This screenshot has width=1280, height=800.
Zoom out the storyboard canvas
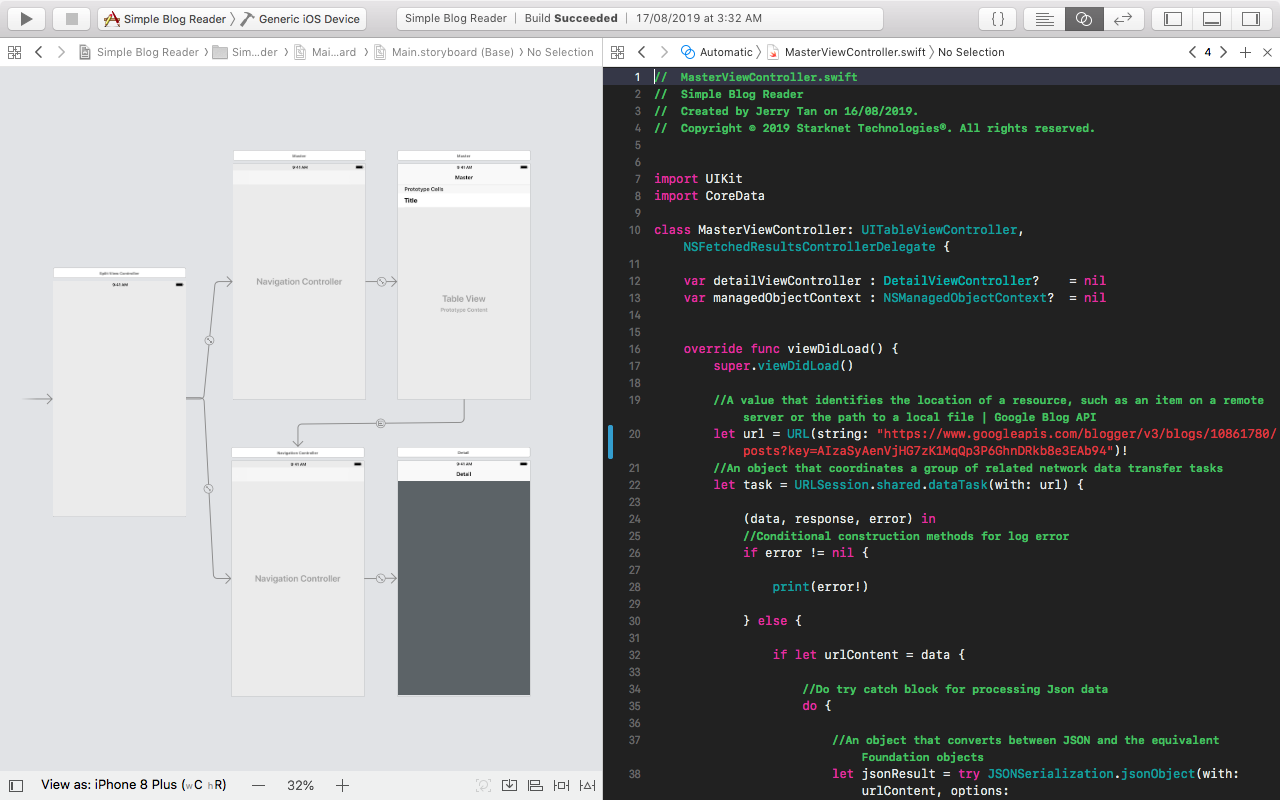coord(258,786)
